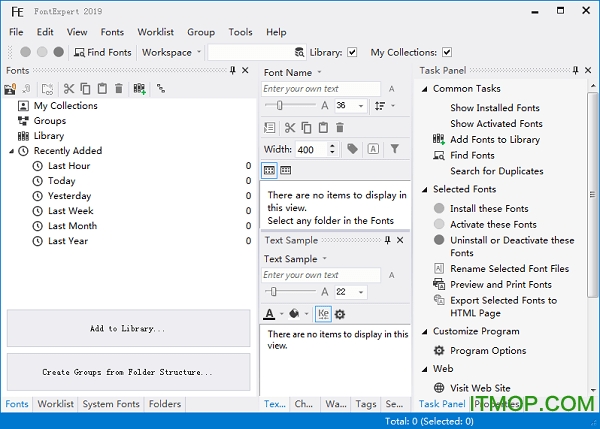Open the Workspace dropdown
Viewport: 600px width, 429px height.
tap(171, 52)
